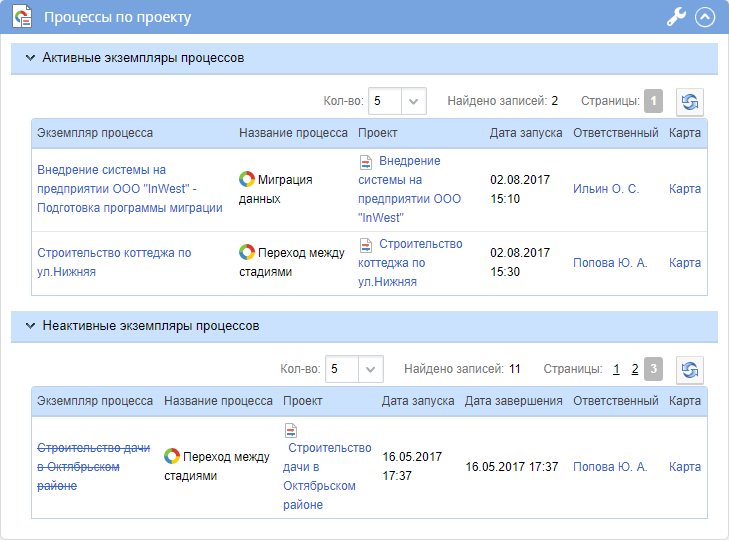729x540 pixels.
Task: Open responsible person "Попова Ю. А." in inactive table
Action: (609, 467)
